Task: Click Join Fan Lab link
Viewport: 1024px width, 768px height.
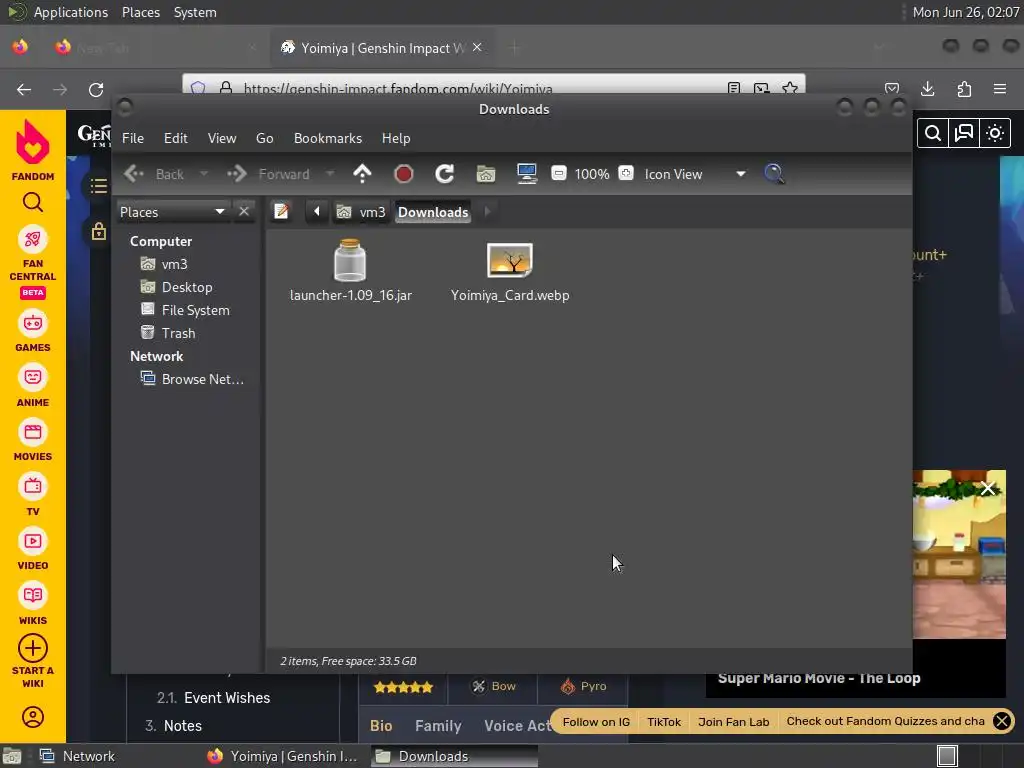Action: [x=733, y=722]
